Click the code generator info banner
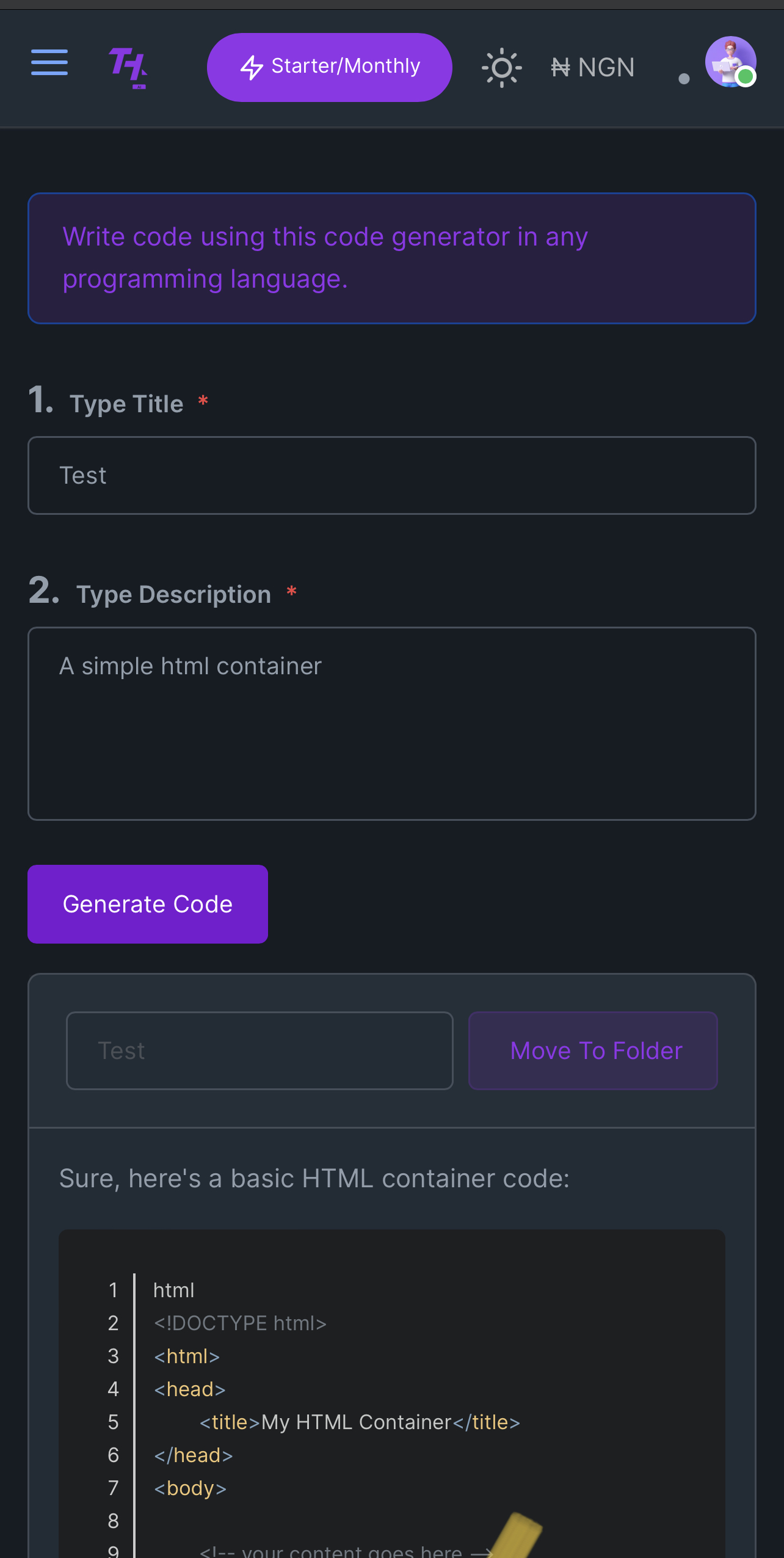Image resolution: width=784 pixels, height=1558 pixels. click(x=391, y=258)
